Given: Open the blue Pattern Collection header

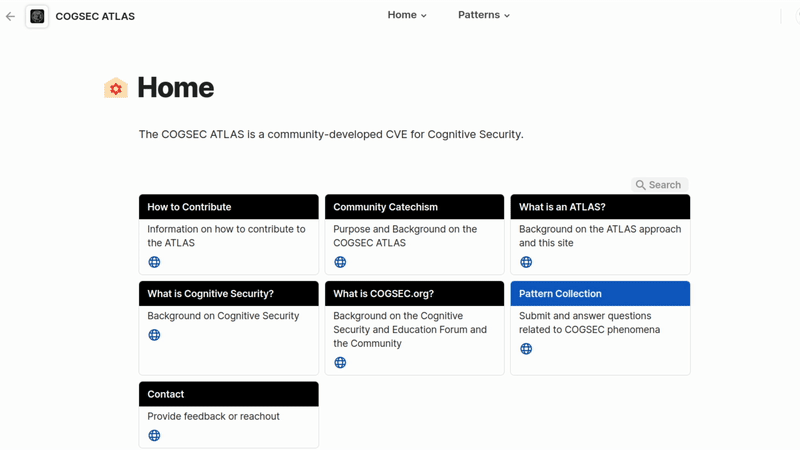Looking at the screenshot, I should (600, 293).
